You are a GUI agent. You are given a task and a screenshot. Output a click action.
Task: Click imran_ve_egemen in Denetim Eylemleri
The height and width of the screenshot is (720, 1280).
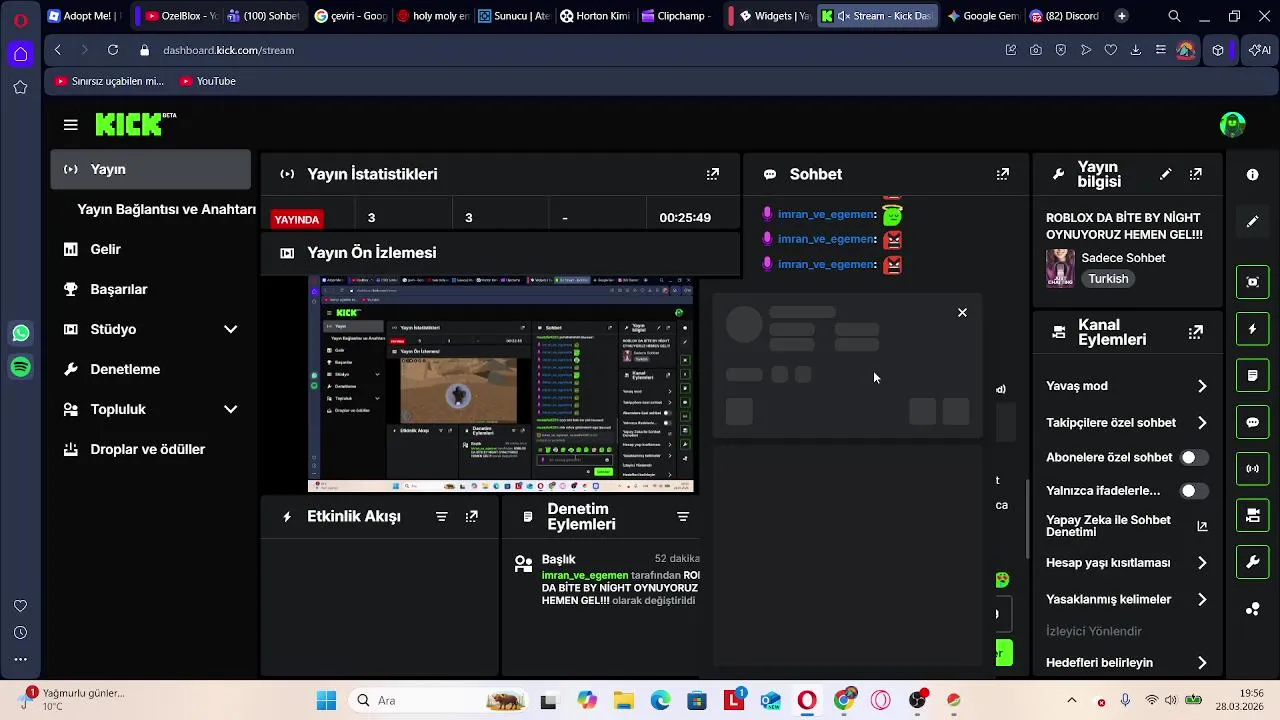pyautogui.click(x=585, y=575)
